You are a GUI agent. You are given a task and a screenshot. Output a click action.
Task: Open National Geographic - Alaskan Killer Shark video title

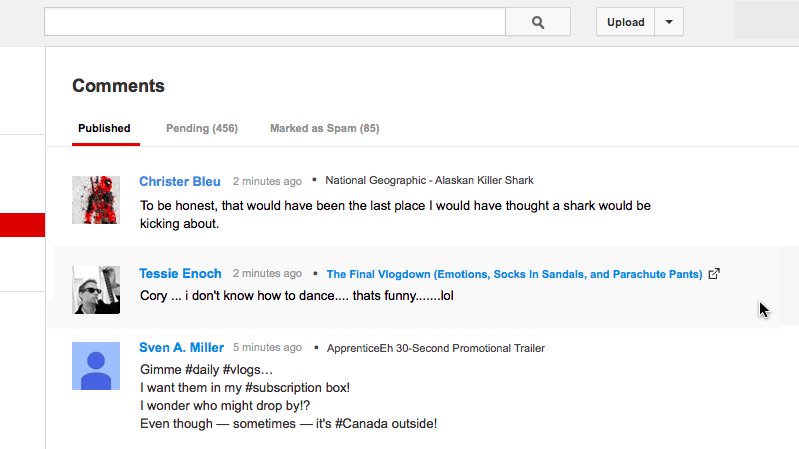(429, 181)
